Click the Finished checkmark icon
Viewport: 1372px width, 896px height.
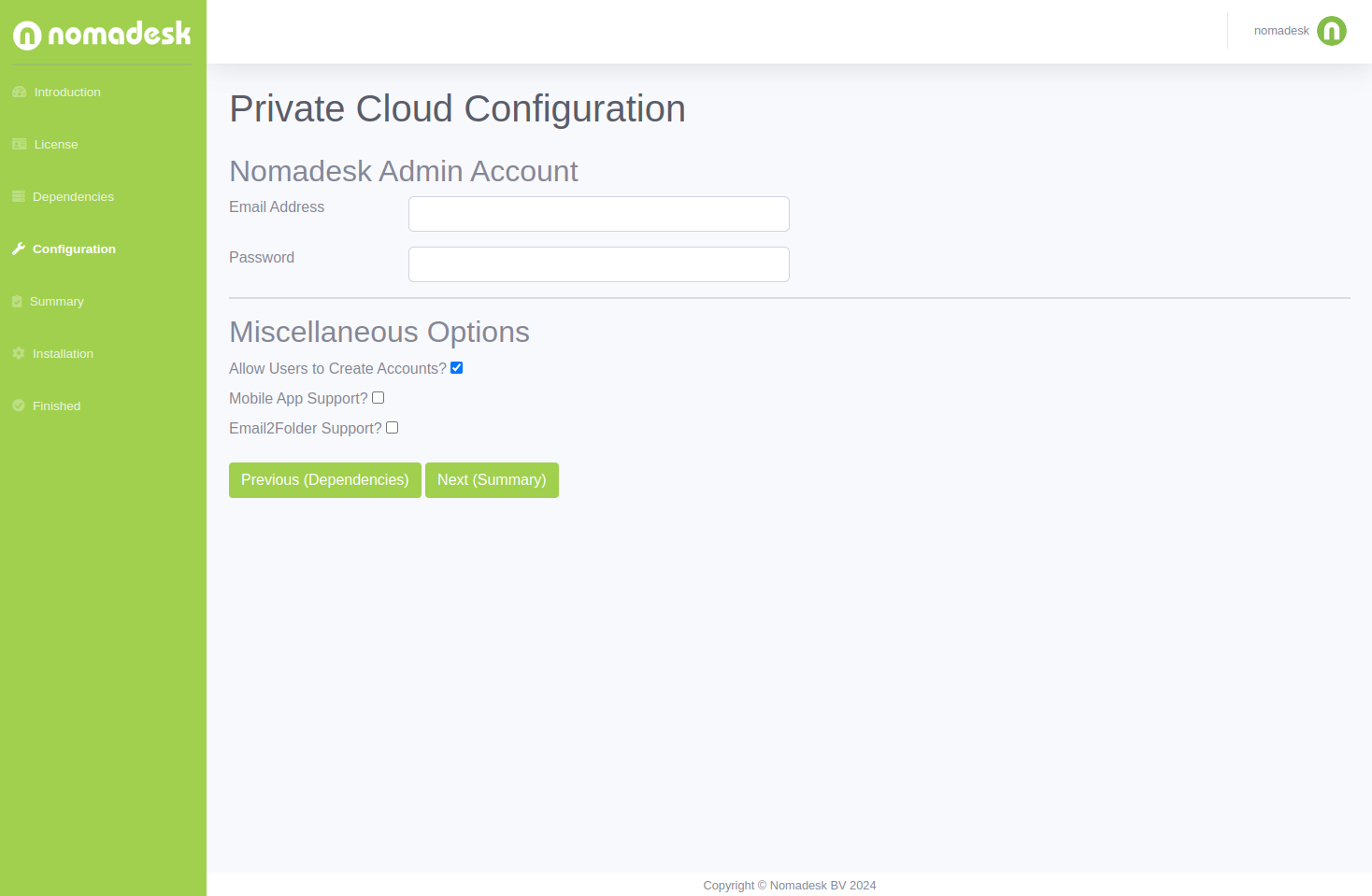pos(19,405)
